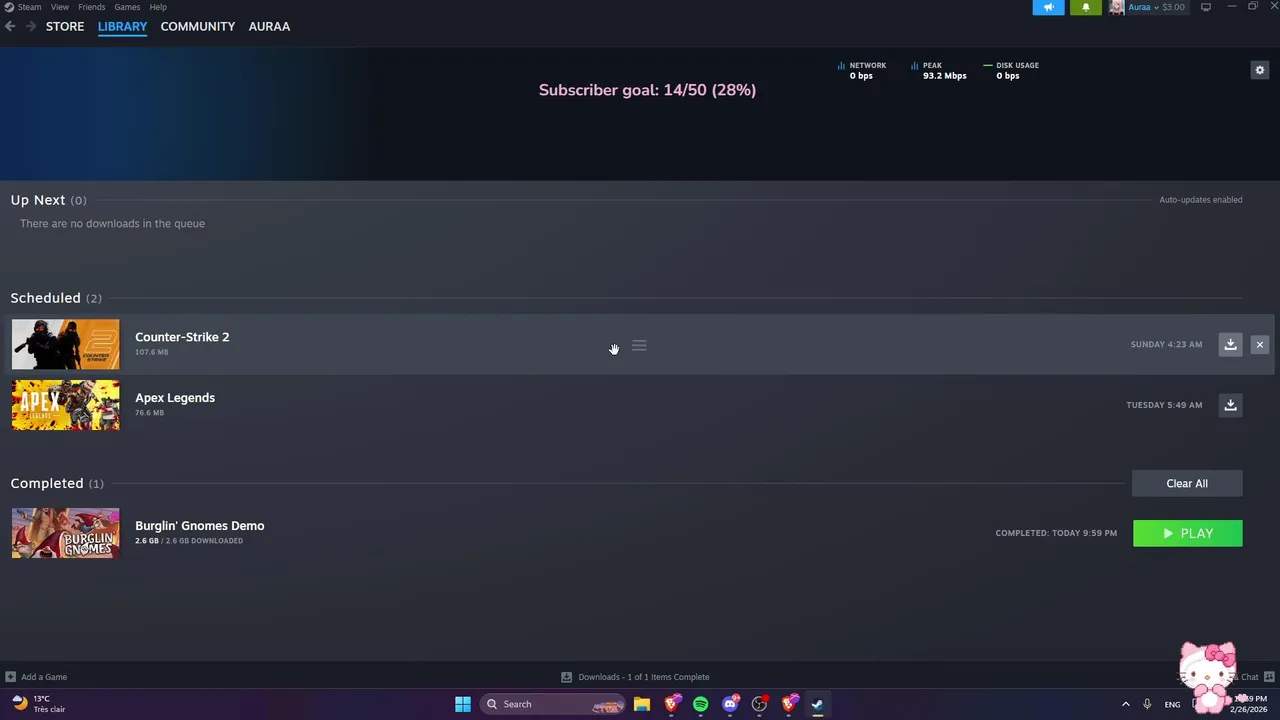Switch to Big Picture mode icon
Viewport: 1280px width, 720px height.
(x=1206, y=7)
